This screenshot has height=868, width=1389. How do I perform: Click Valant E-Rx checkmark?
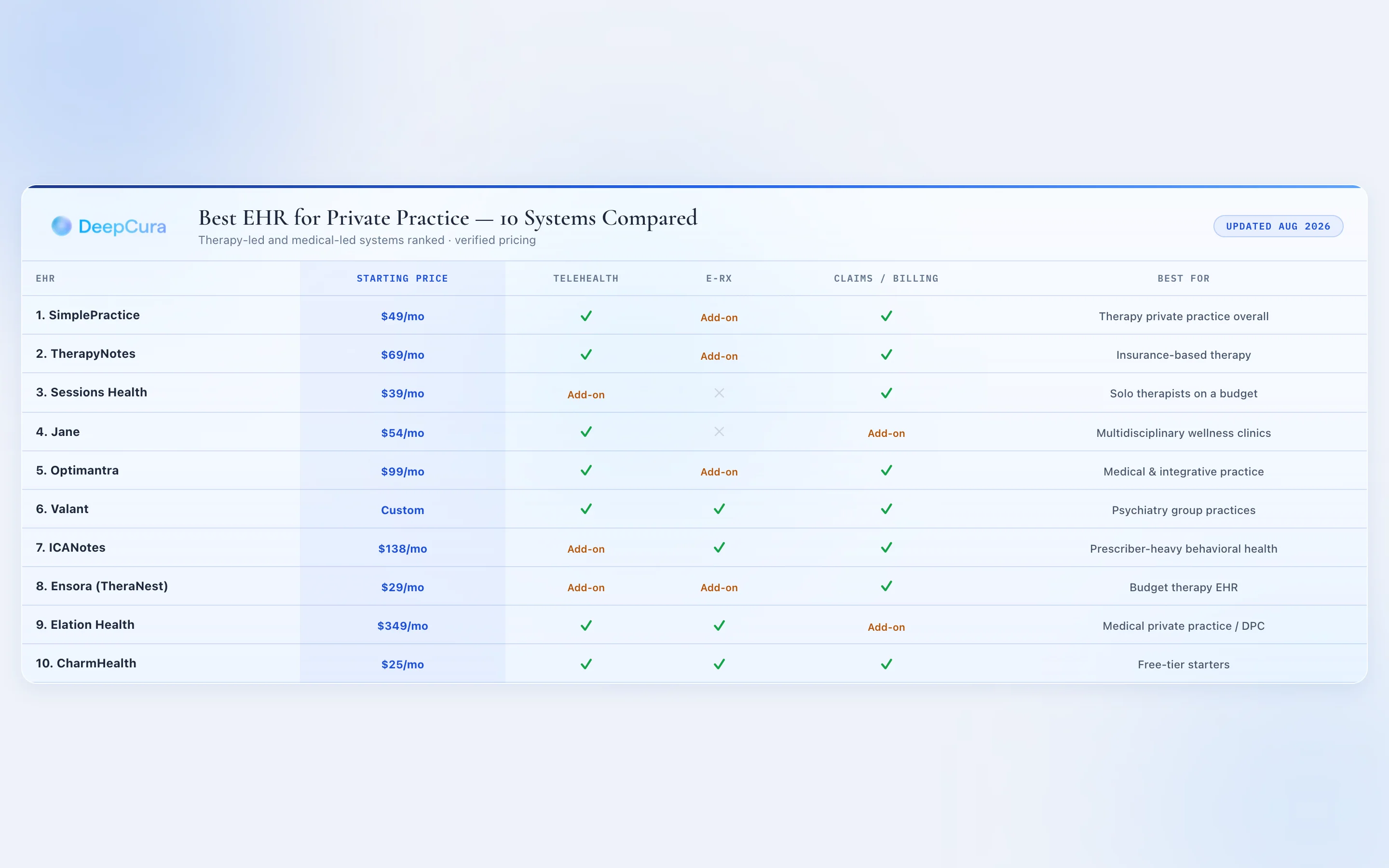pyautogui.click(x=719, y=509)
